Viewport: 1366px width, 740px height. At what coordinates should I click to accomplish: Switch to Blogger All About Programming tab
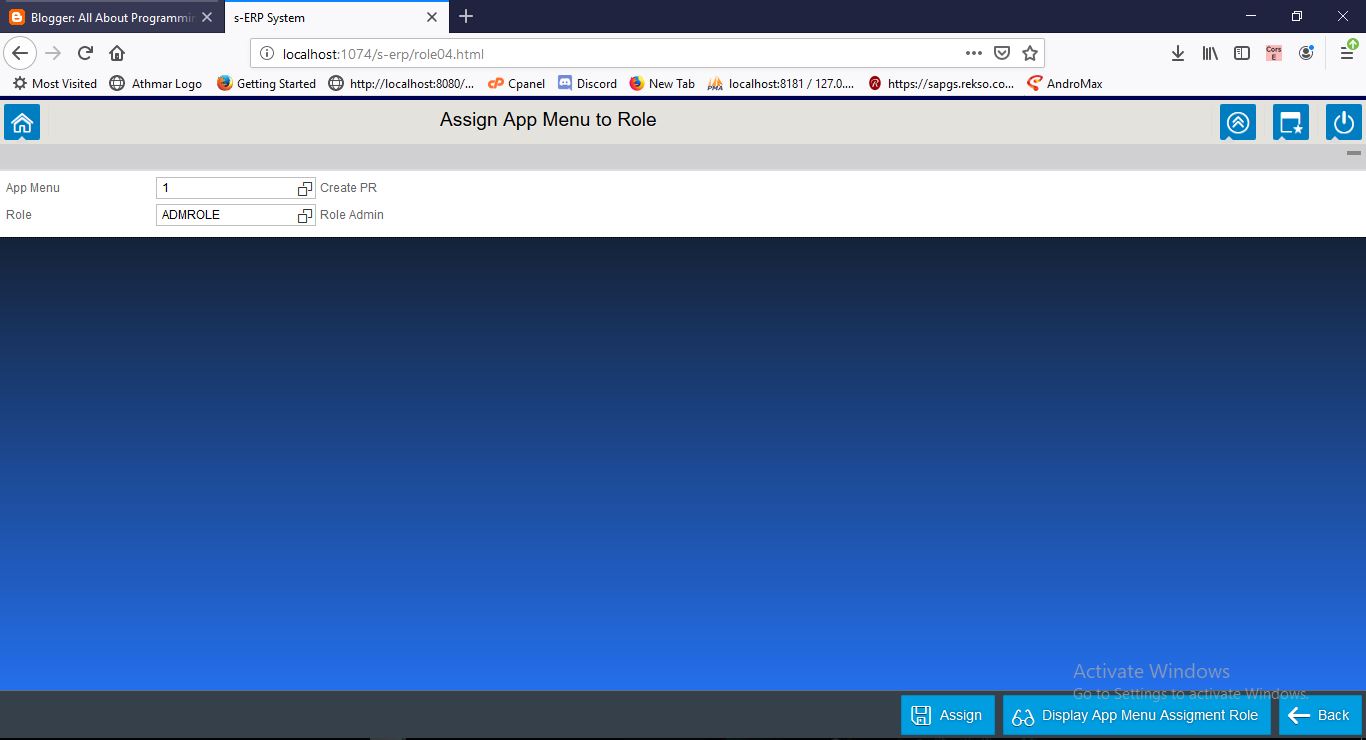coord(110,17)
